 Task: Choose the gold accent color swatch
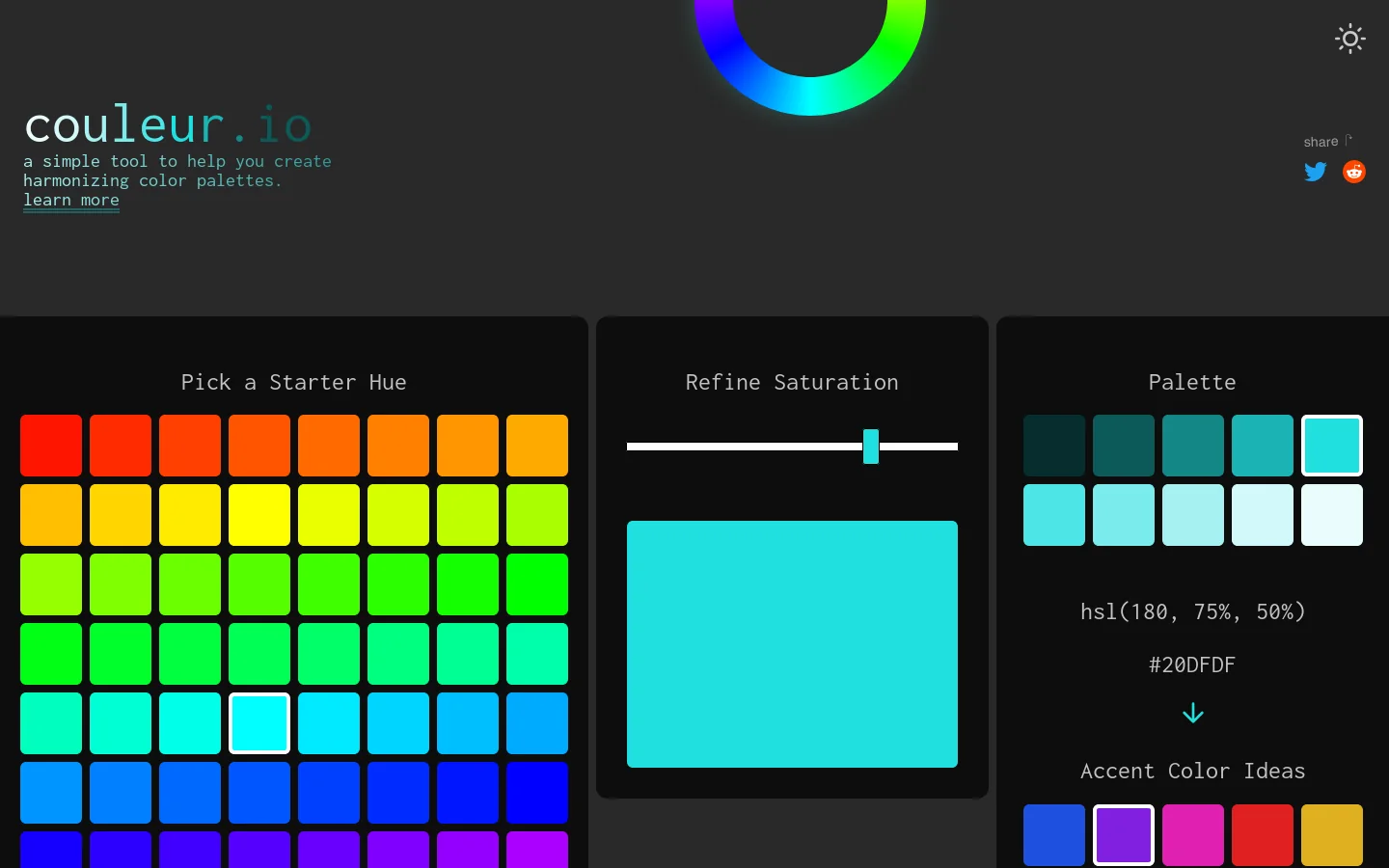tap(1332, 835)
